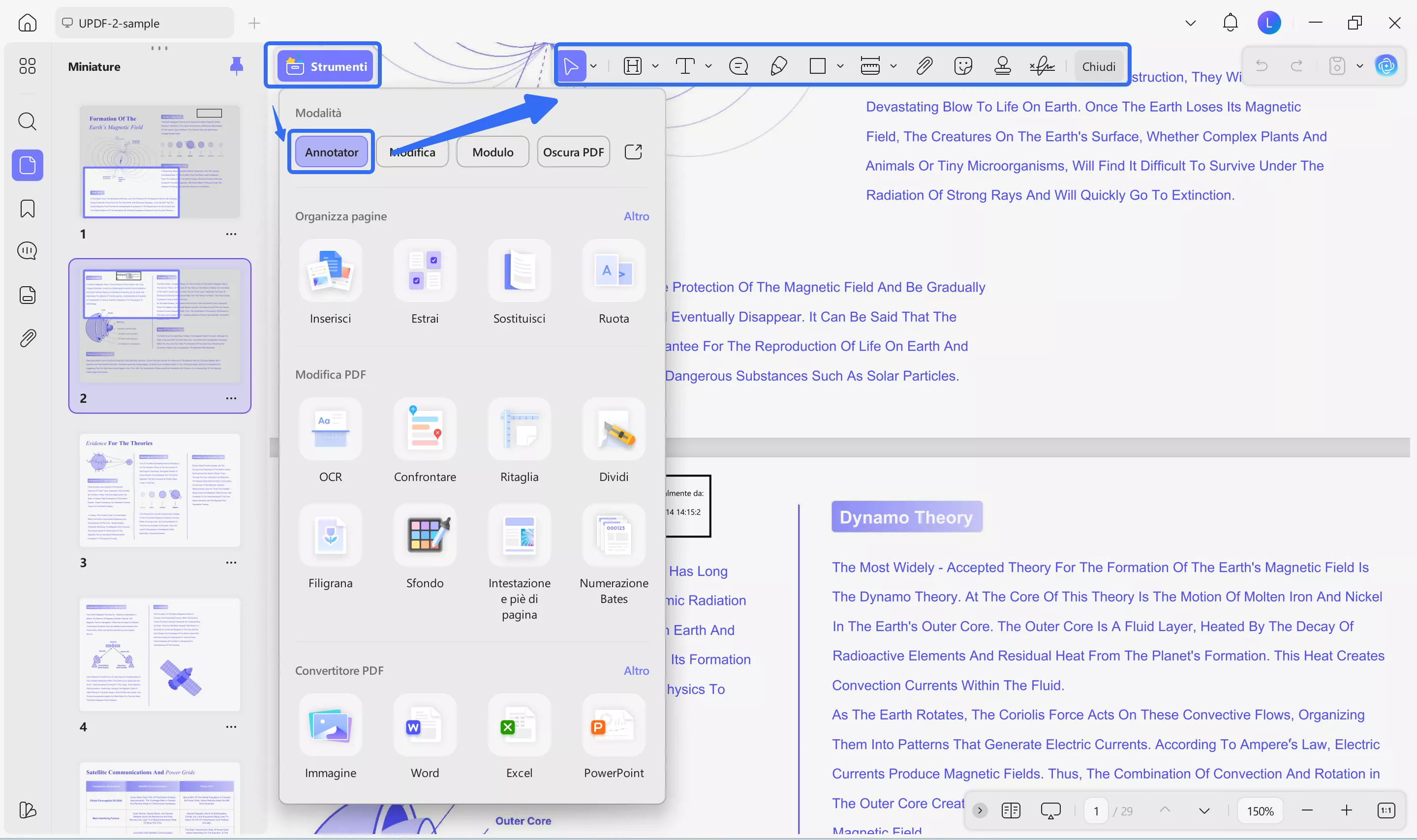Screen dimensions: 1417x840
Task: Open the bookmarks panel in sidebar
Action: [x=27, y=209]
